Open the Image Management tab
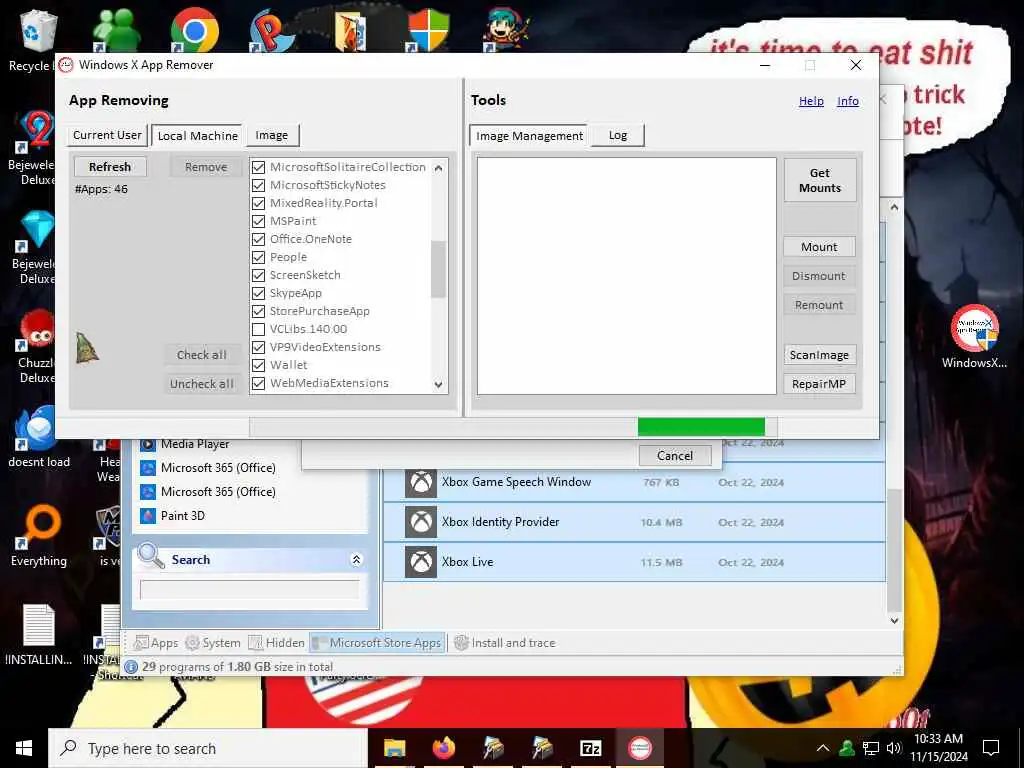1024x768 pixels. tap(529, 136)
